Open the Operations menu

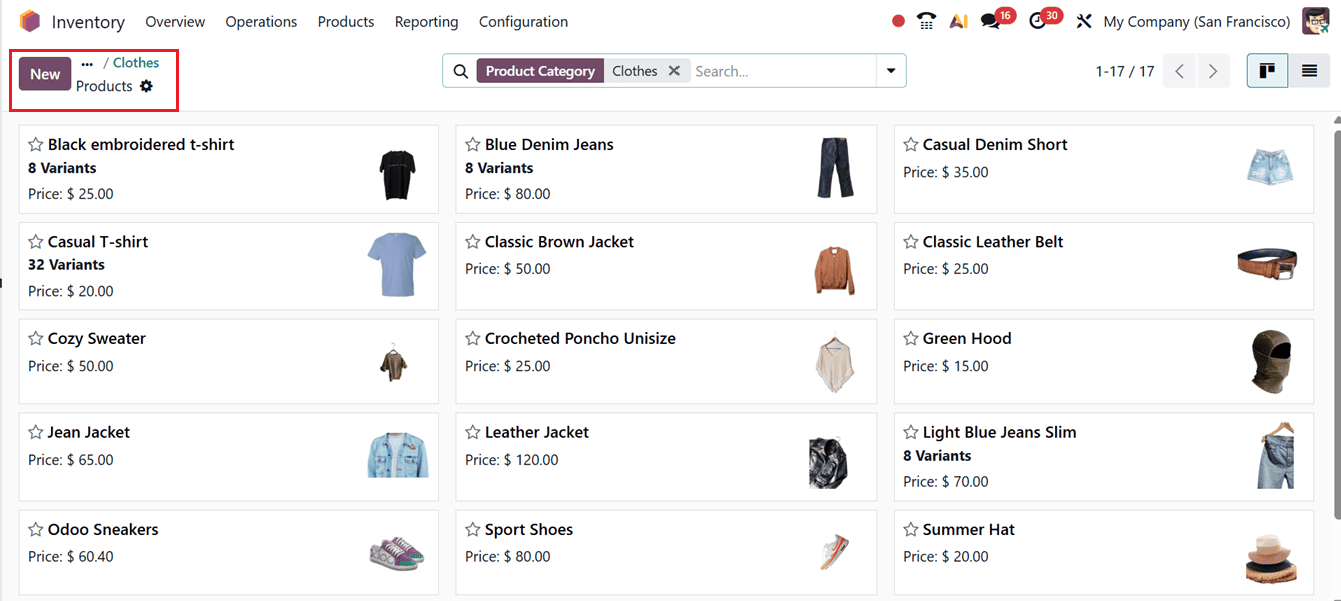[x=261, y=21]
